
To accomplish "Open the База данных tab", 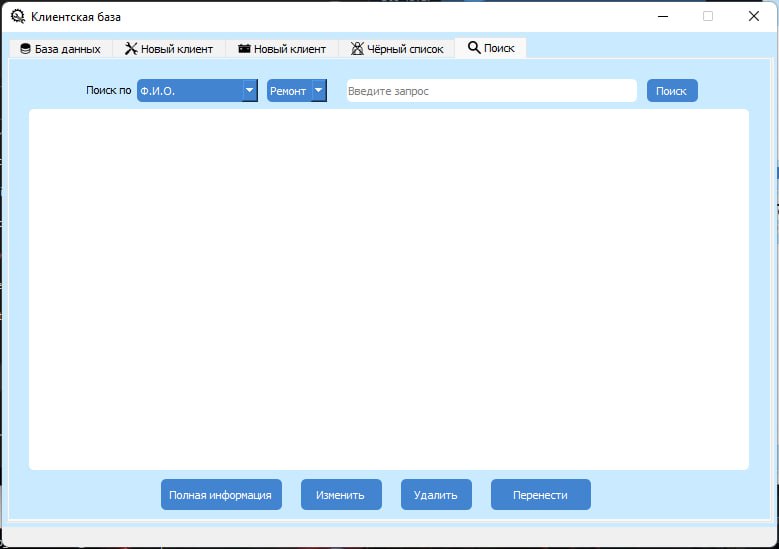I will (60, 49).
